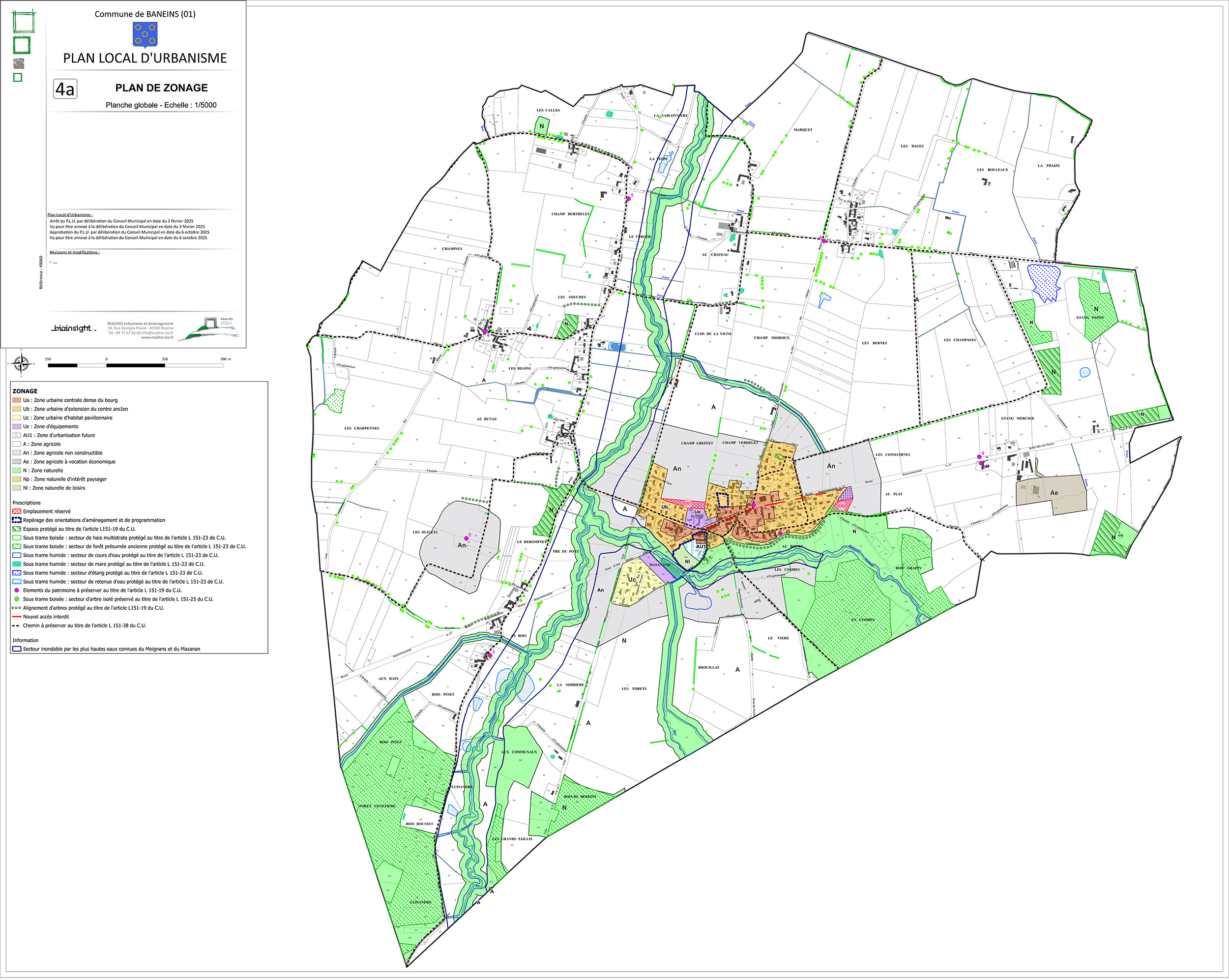Click the scale bar below the title block
Viewport: 1229px width, 980px height.
135,365
